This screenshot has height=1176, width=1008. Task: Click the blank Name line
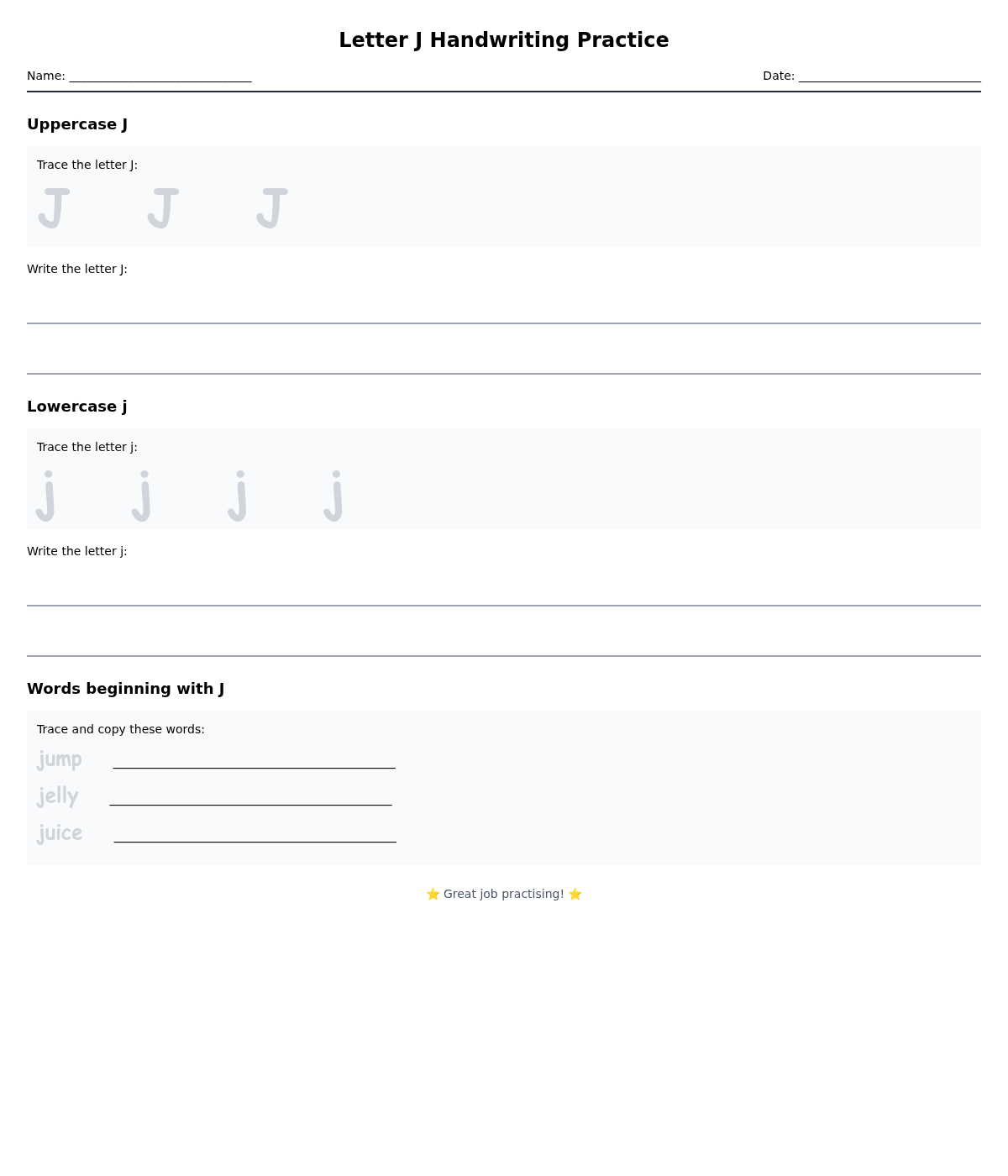tap(160, 76)
